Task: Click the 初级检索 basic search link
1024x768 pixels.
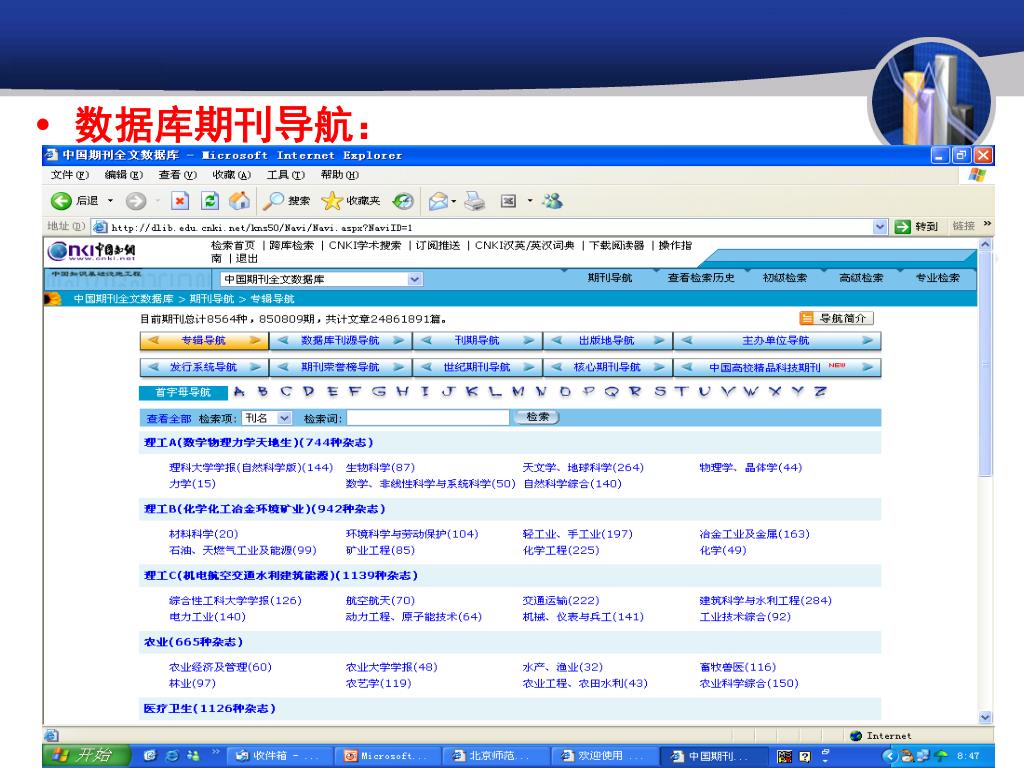Action: coord(785,278)
